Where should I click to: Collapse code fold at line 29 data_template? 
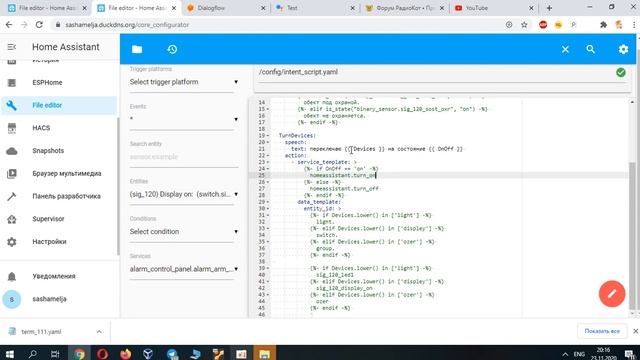click(268, 202)
